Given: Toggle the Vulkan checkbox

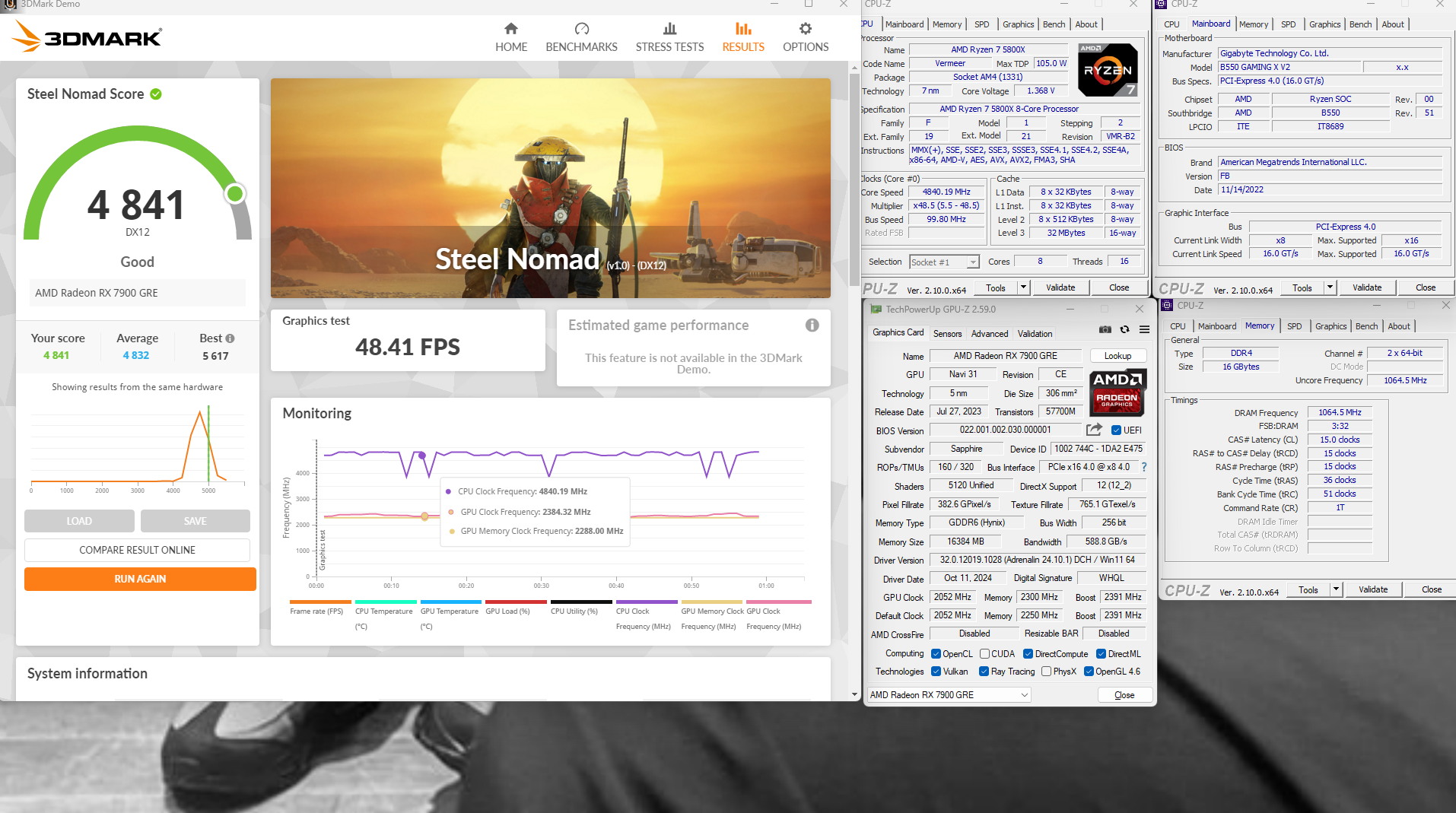Looking at the screenshot, I should point(936,672).
